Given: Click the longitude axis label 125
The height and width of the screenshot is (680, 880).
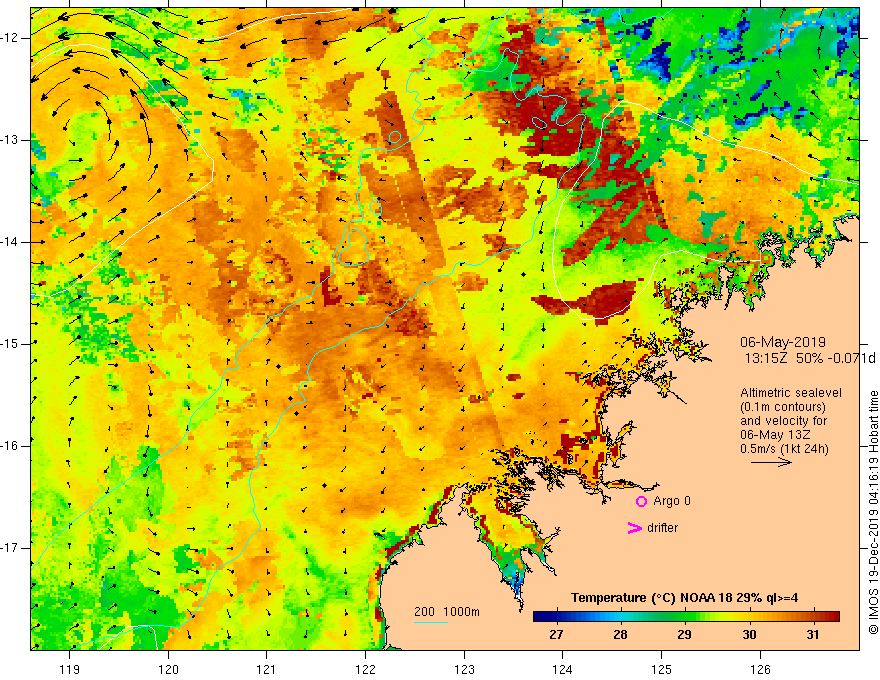Looking at the screenshot, I should click(x=662, y=669).
